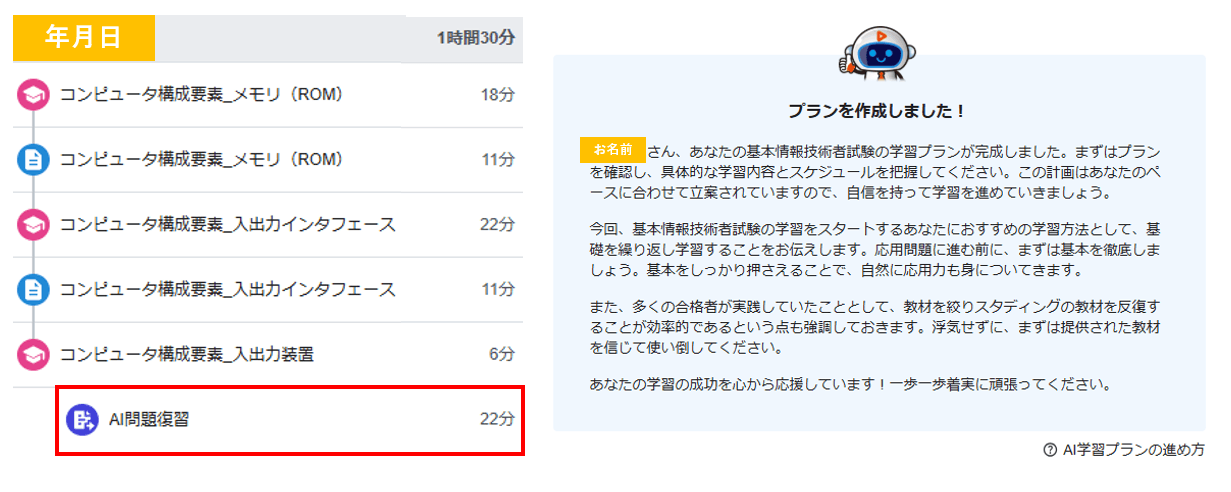Start the AI問題復習 review item
Image resolution: width=1231 pixels, height=492 pixels.
149,420
